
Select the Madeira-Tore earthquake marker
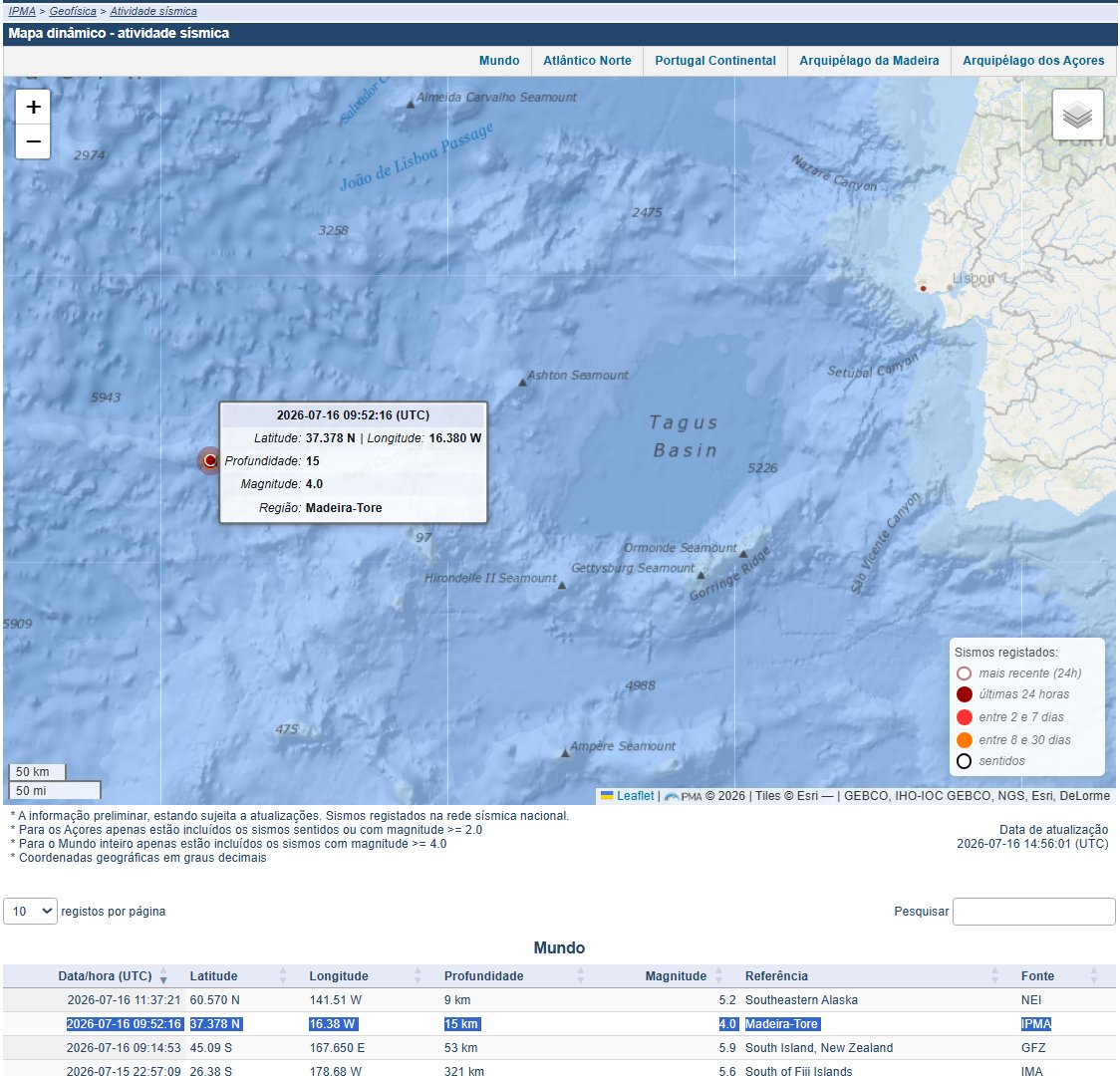pos(209,460)
